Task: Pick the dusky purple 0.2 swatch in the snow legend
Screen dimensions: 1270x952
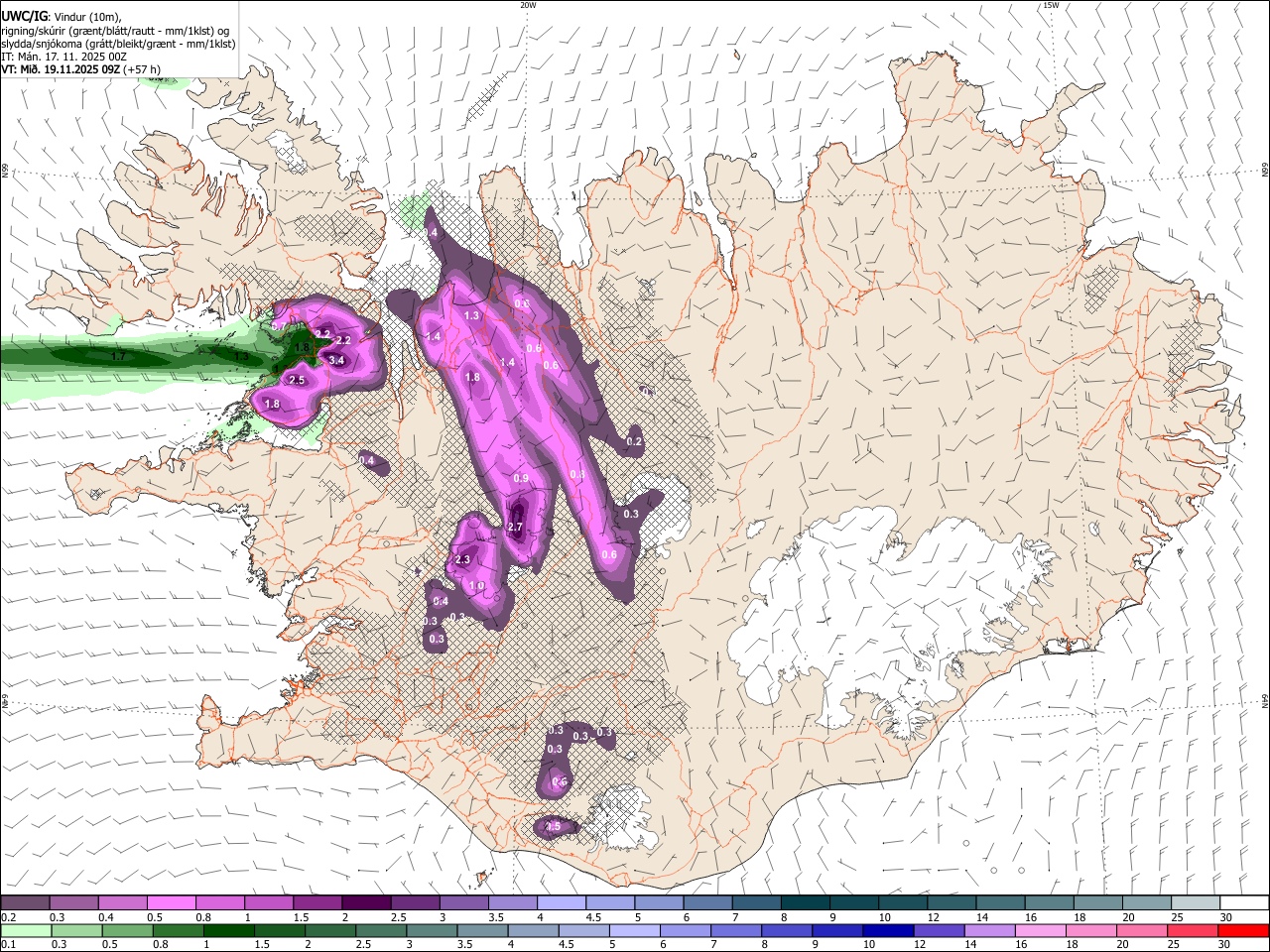Action: point(25,902)
